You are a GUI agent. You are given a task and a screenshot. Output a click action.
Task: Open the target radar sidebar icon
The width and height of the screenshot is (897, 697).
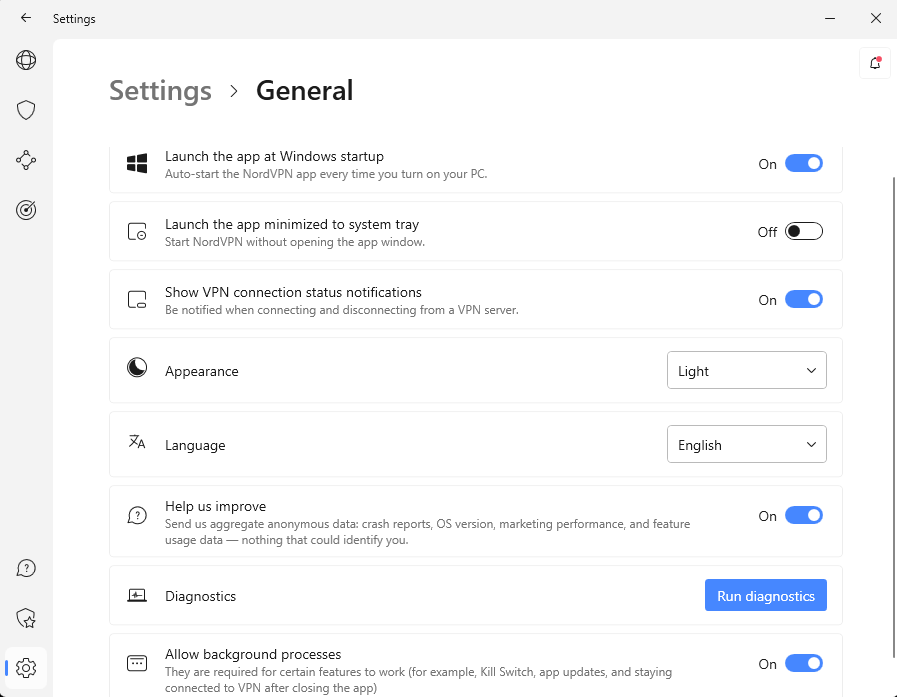coord(26,210)
